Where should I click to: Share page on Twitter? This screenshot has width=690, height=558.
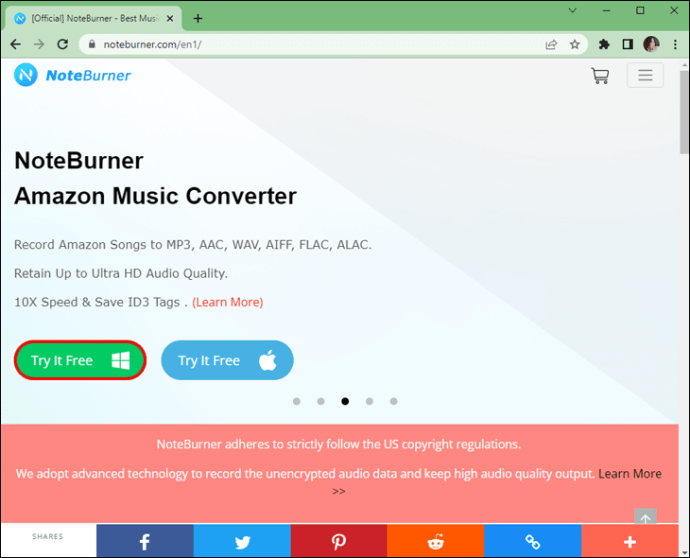click(x=242, y=541)
